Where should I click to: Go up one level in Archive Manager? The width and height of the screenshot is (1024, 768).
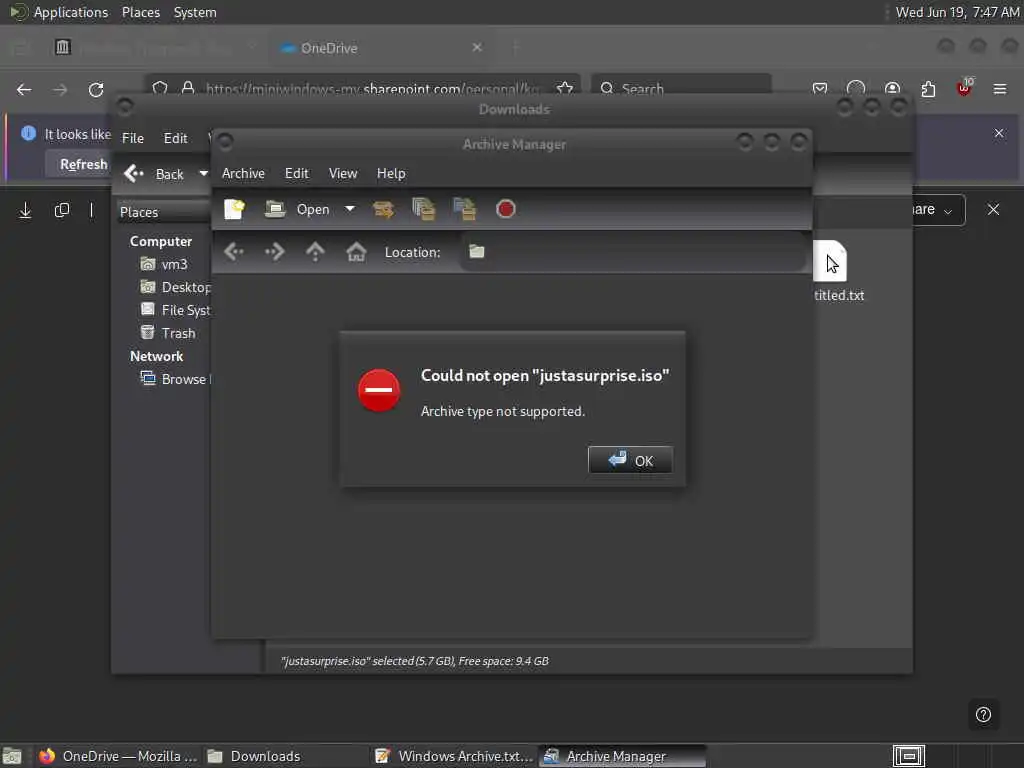(x=315, y=252)
